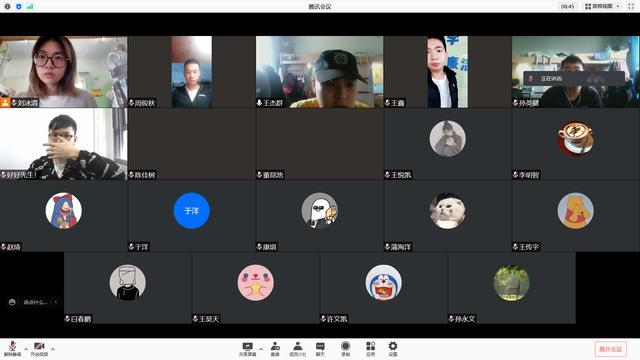Open the apps icon in toolbar
This screenshot has height=360, width=640.
click(x=370, y=349)
